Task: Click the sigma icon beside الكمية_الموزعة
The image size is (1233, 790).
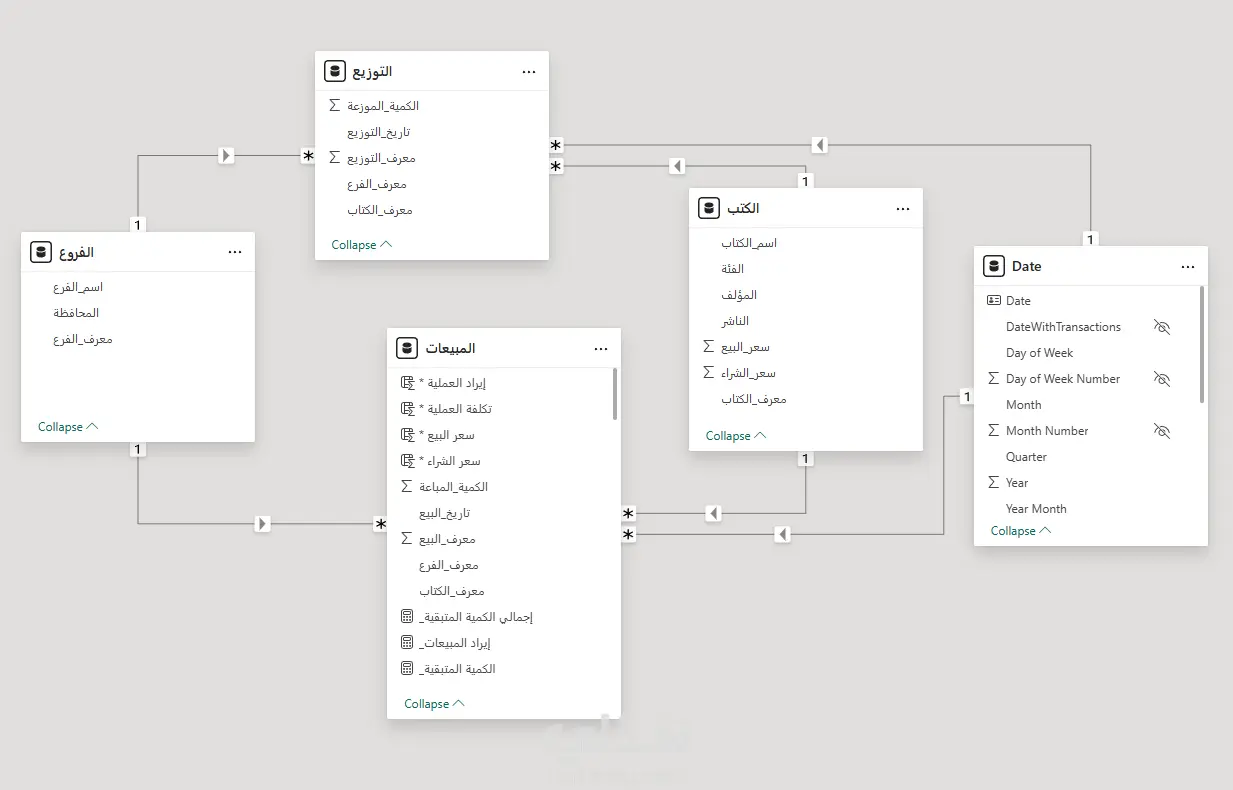Action: click(335, 105)
